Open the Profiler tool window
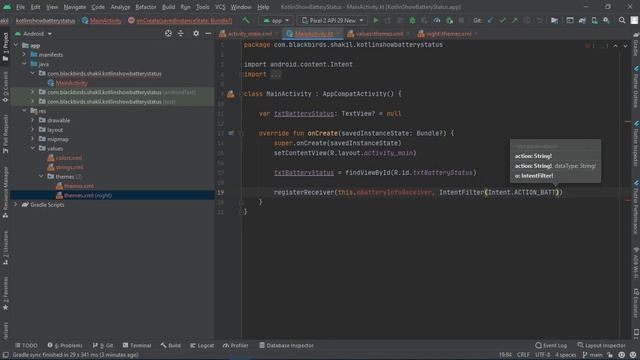Image resolution: width=640 pixels, height=360 pixels. coord(236,345)
